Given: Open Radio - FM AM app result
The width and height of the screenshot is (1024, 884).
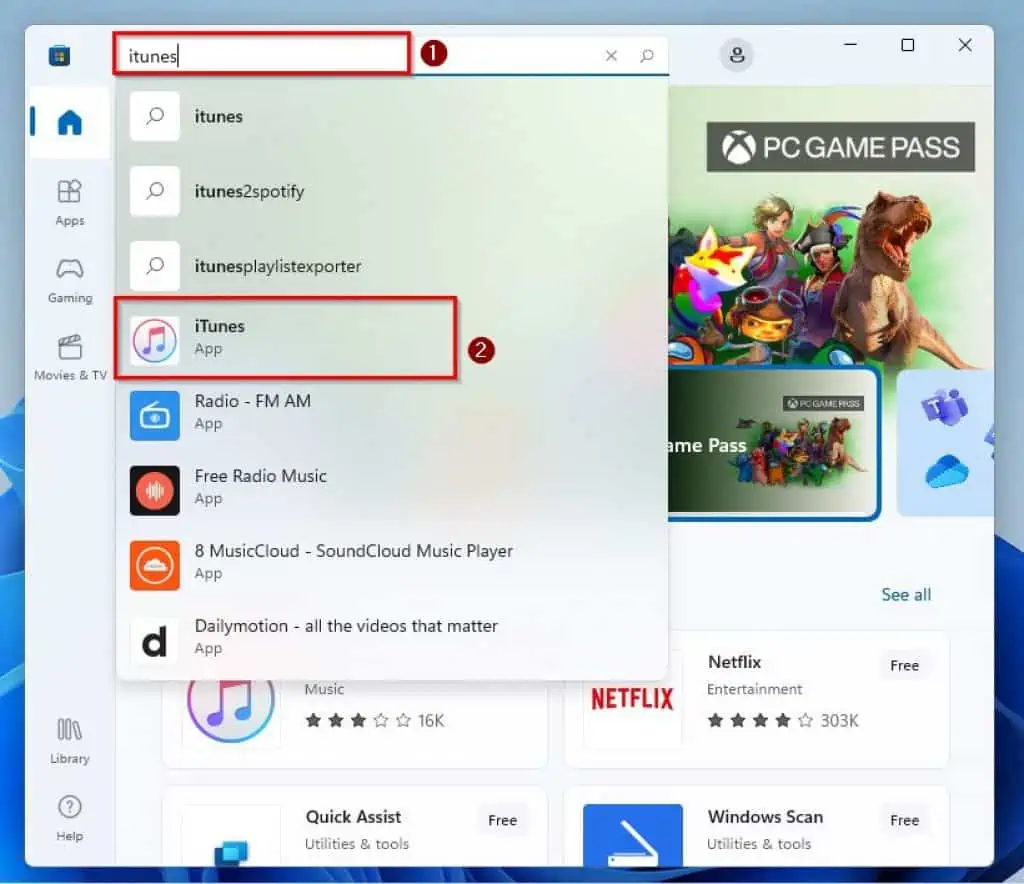Looking at the screenshot, I should click(x=392, y=415).
